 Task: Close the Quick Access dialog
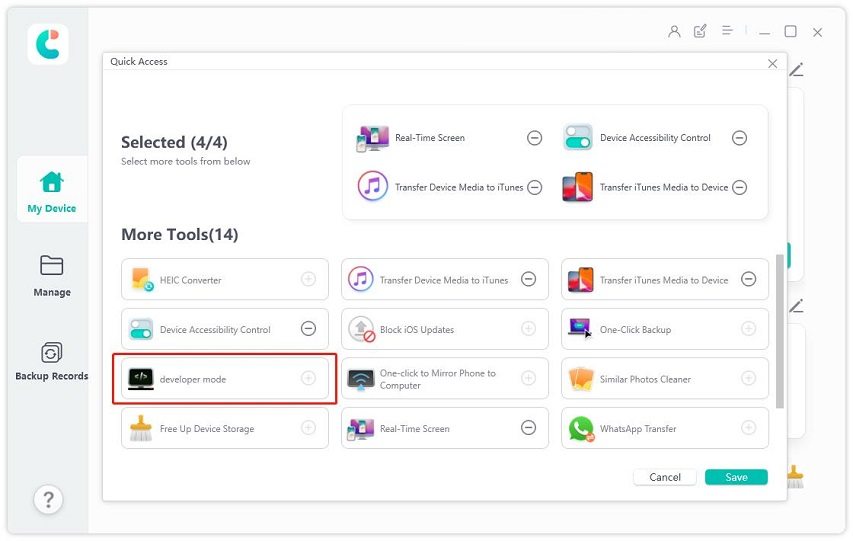pyautogui.click(x=772, y=64)
